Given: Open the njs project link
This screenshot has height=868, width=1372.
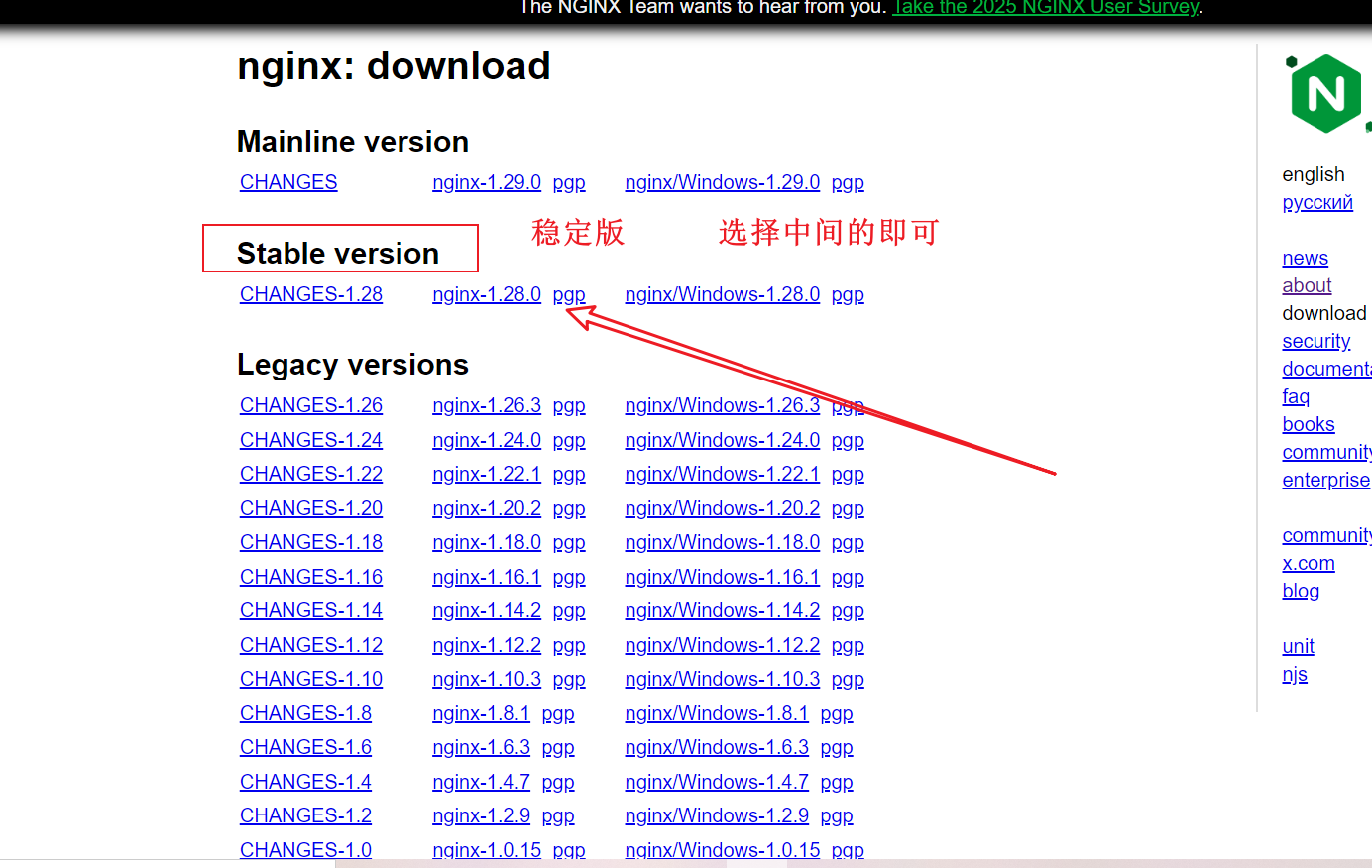Looking at the screenshot, I should coord(1295,674).
